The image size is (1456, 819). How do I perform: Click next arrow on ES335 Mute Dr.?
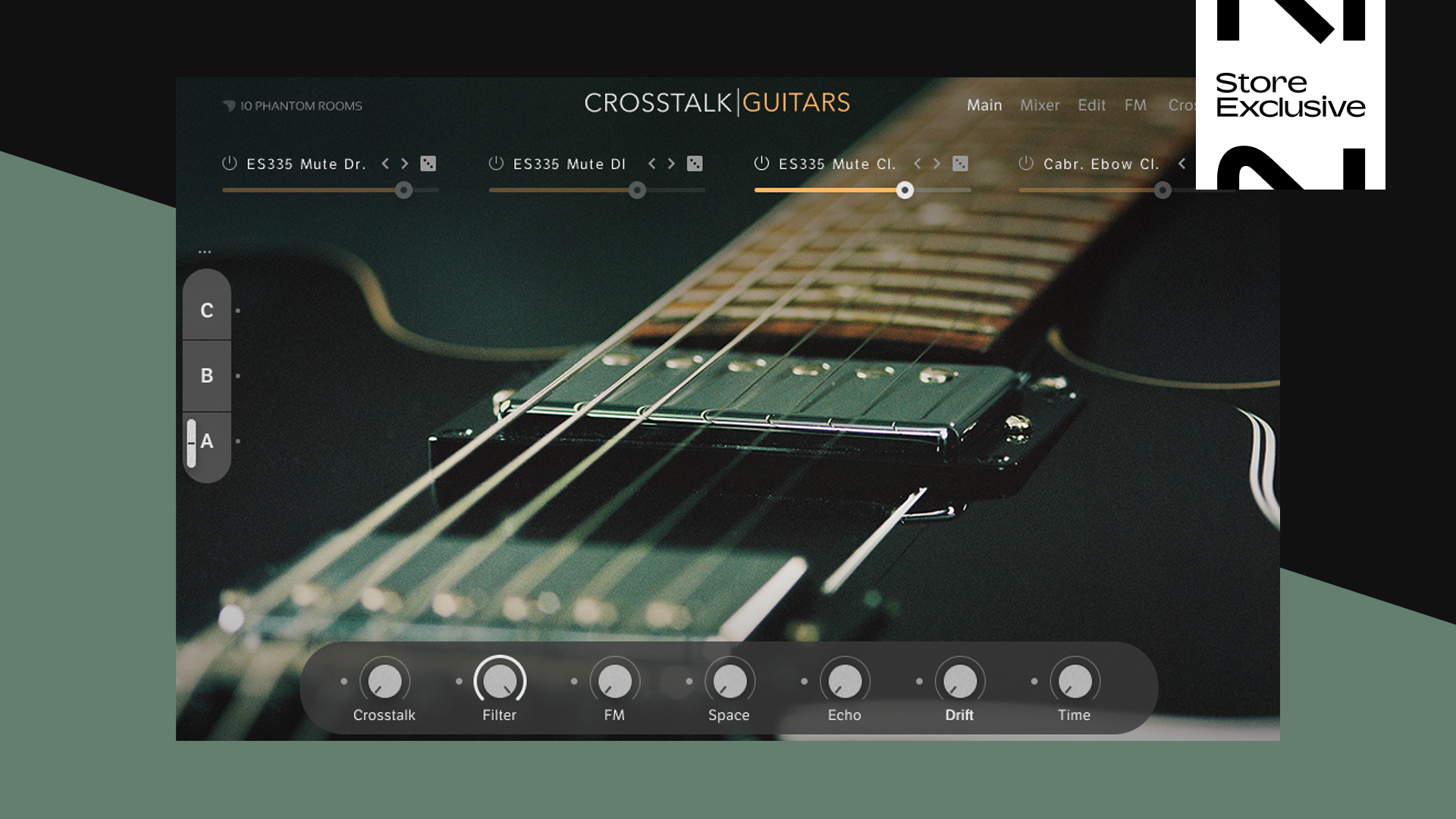click(403, 163)
